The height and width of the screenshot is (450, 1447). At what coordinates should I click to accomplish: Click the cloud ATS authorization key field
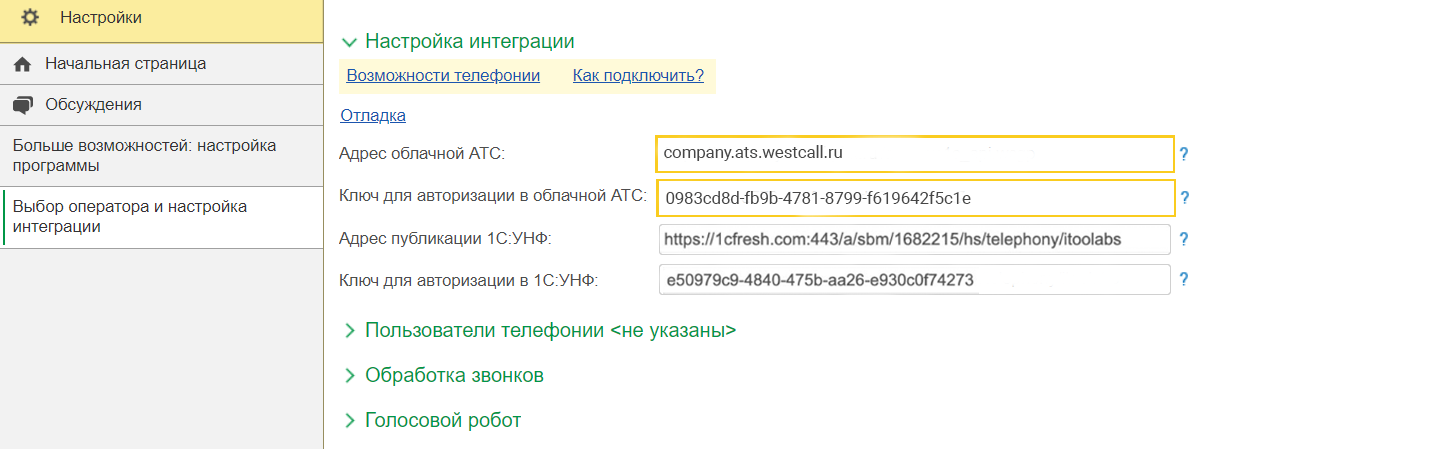click(x=915, y=198)
